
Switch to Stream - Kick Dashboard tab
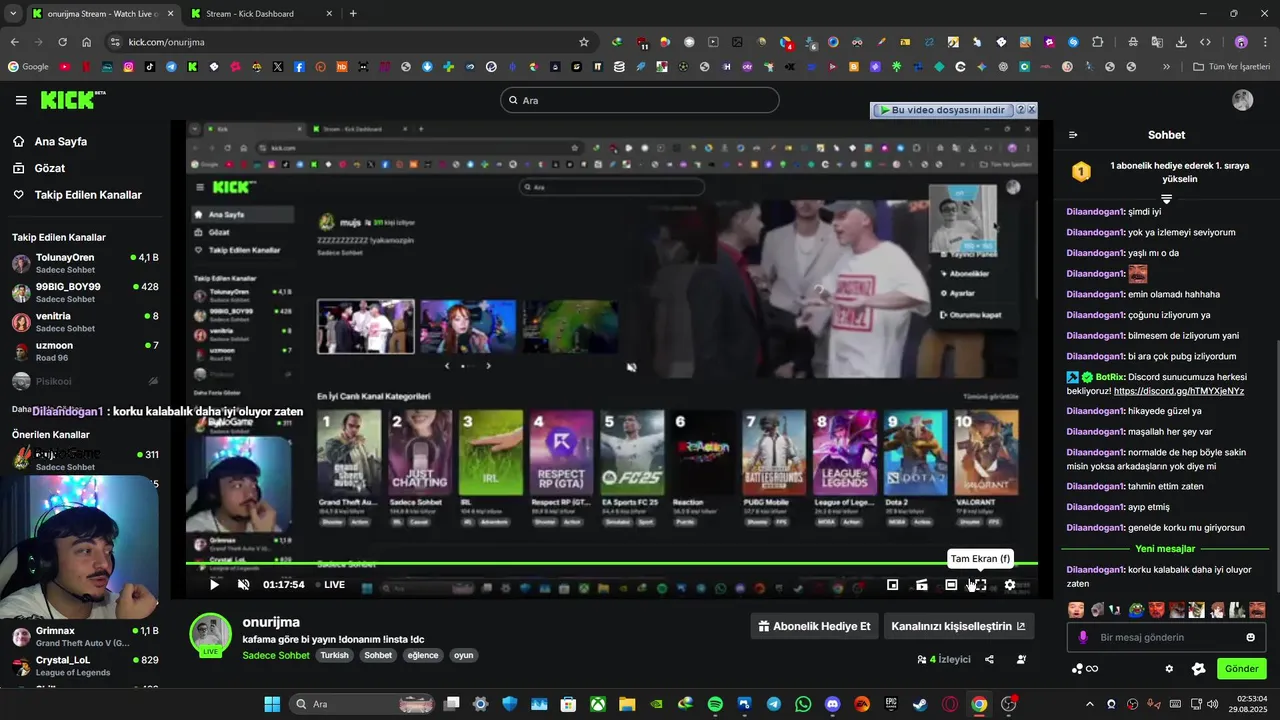260,14
